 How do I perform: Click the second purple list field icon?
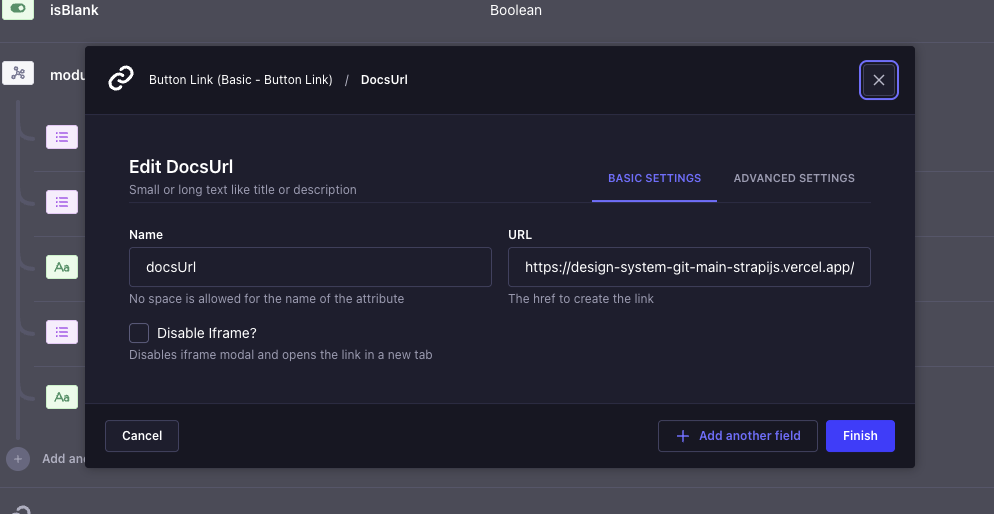62,202
